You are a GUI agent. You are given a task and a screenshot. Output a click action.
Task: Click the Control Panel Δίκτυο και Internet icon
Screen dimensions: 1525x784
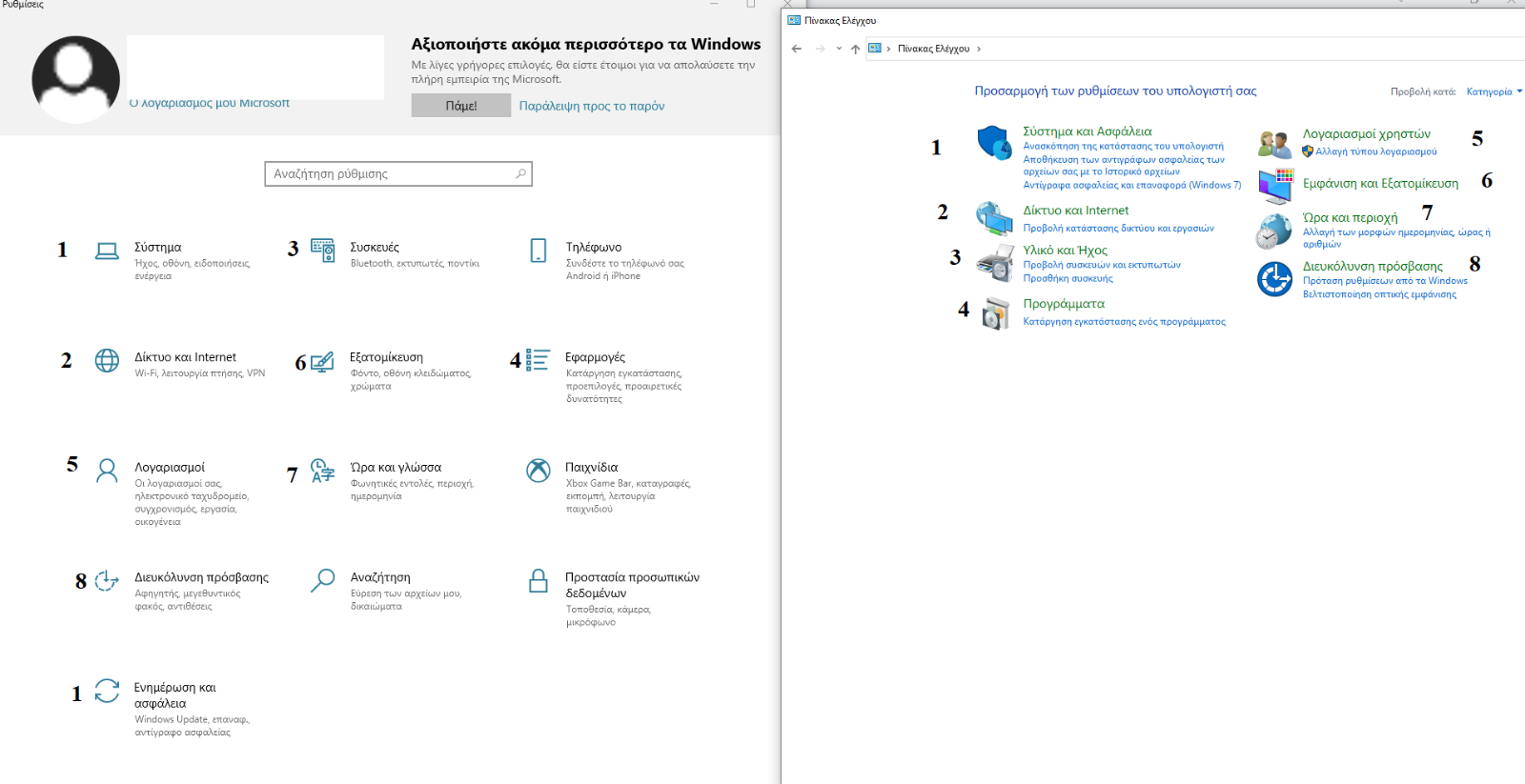[x=994, y=219]
